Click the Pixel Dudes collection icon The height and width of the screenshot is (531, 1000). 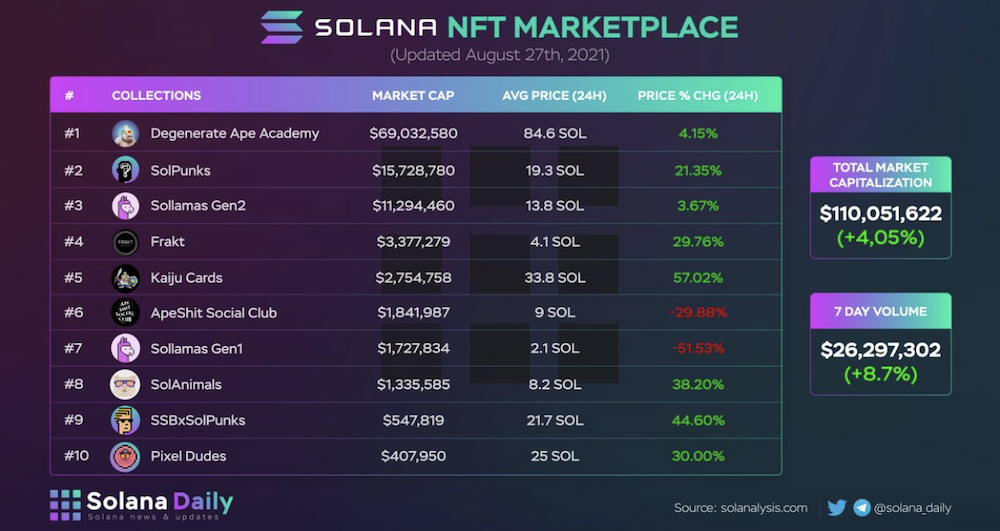125,456
